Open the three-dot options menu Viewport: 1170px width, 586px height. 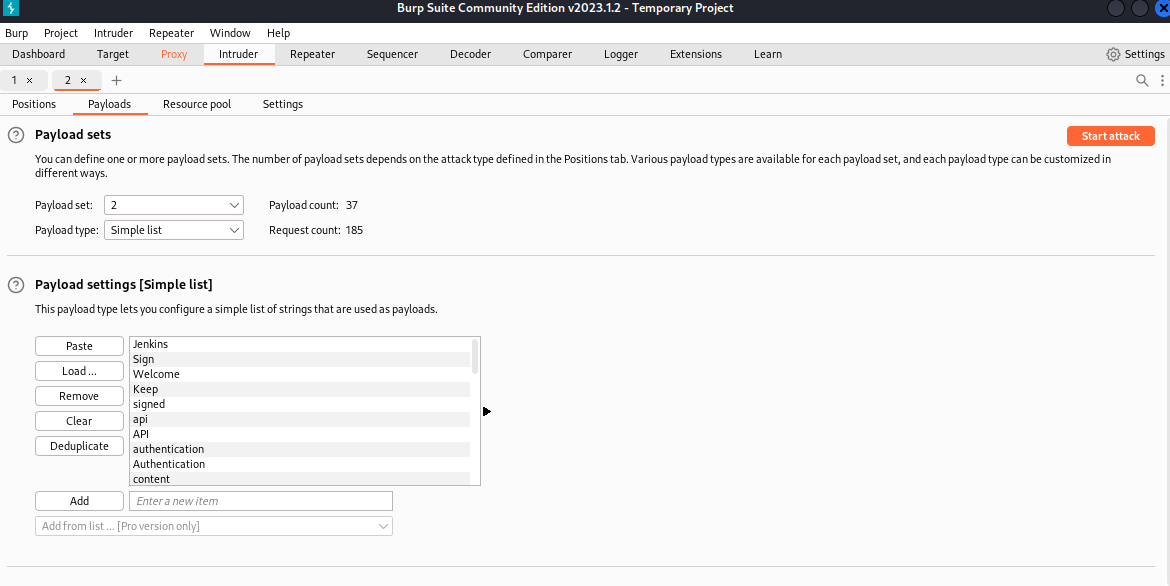(x=1162, y=81)
